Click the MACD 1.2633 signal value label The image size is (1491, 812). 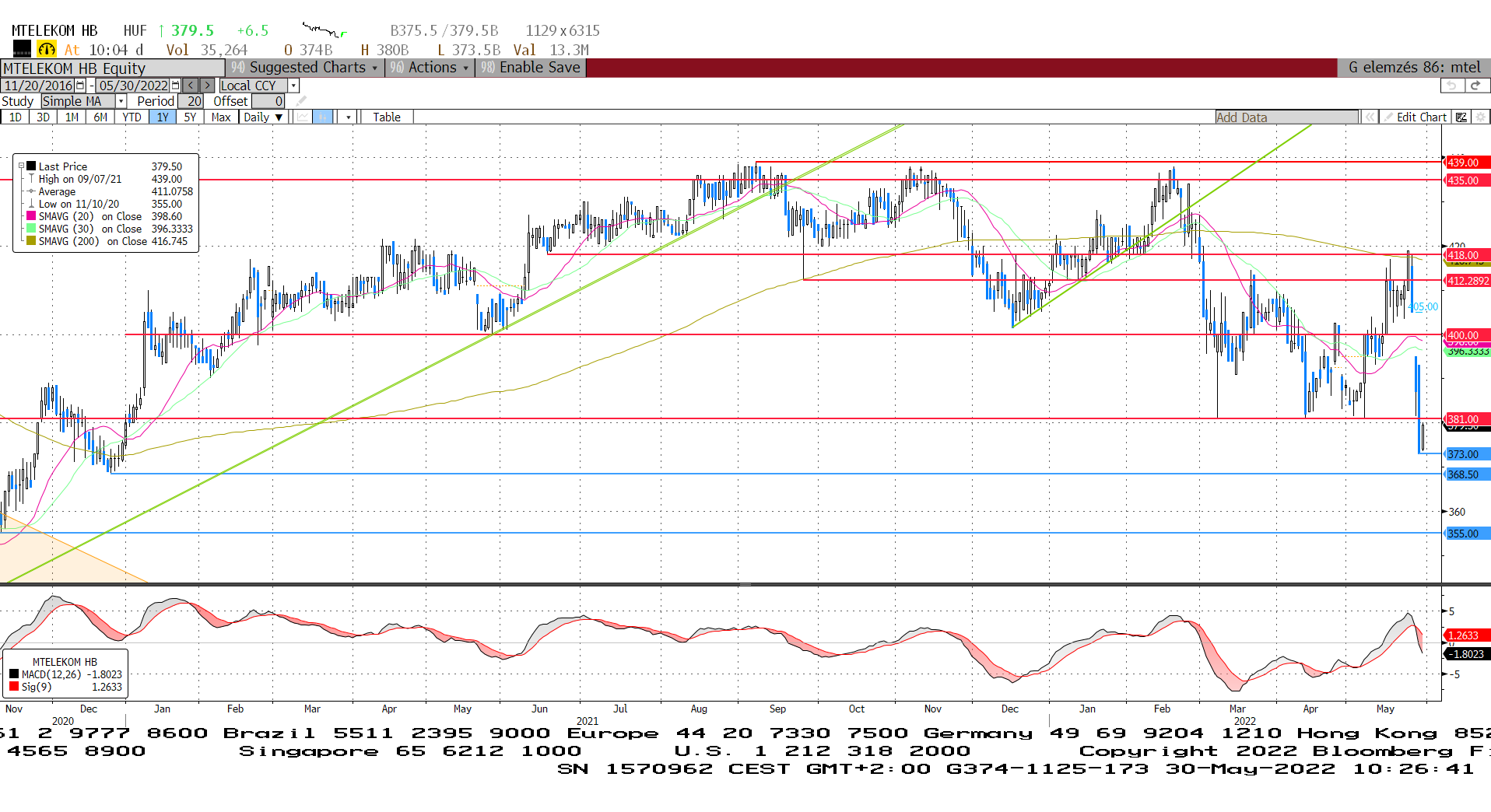[1467, 635]
